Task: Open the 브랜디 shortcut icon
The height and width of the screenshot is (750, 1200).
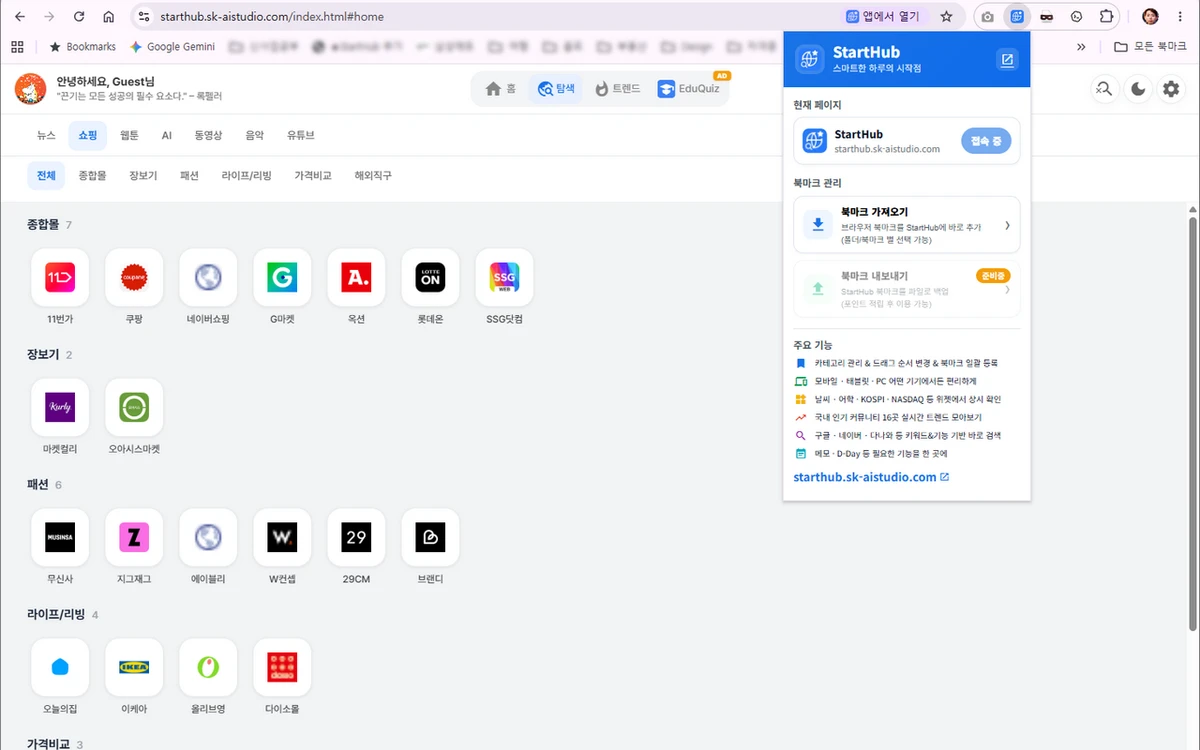Action: tap(430, 537)
